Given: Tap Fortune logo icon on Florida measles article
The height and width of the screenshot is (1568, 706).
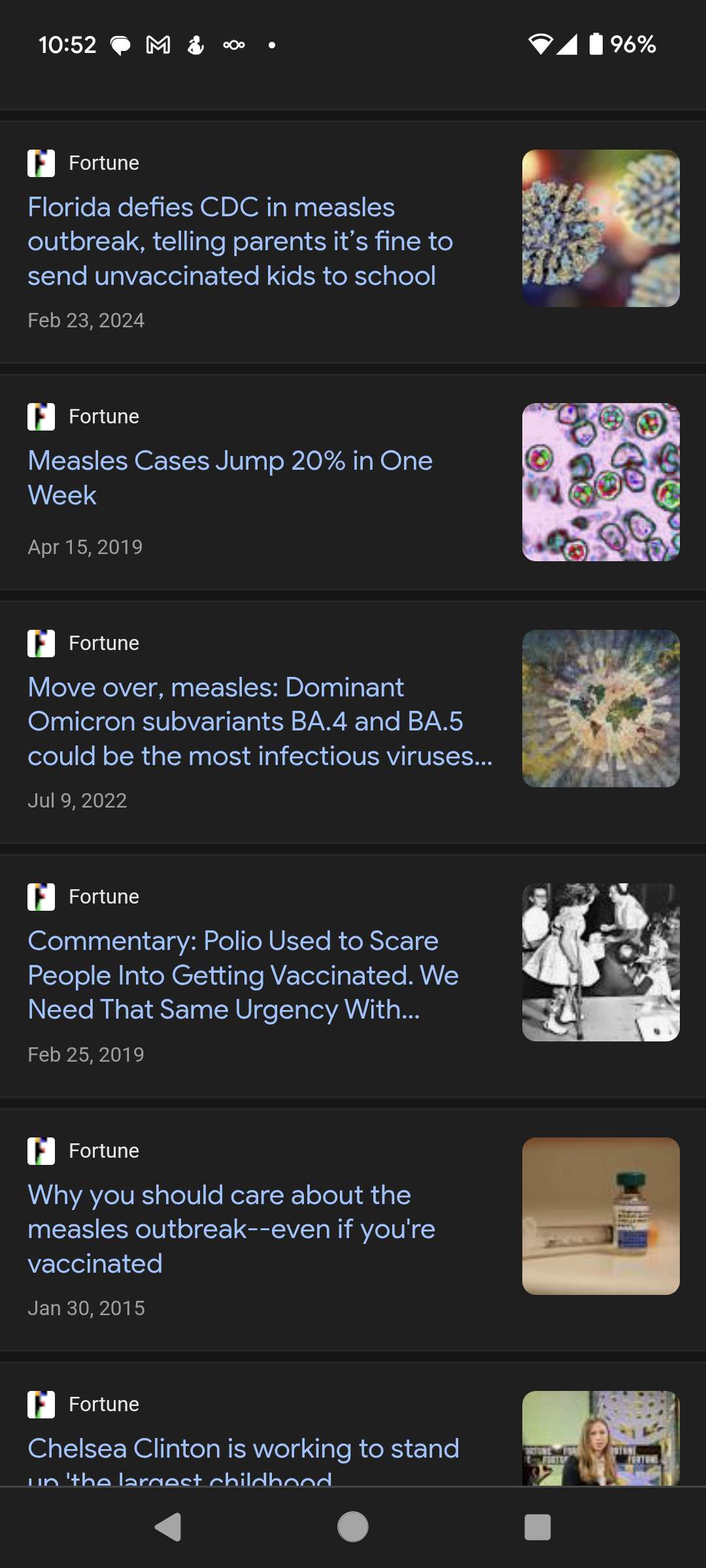Looking at the screenshot, I should coord(41,163).
